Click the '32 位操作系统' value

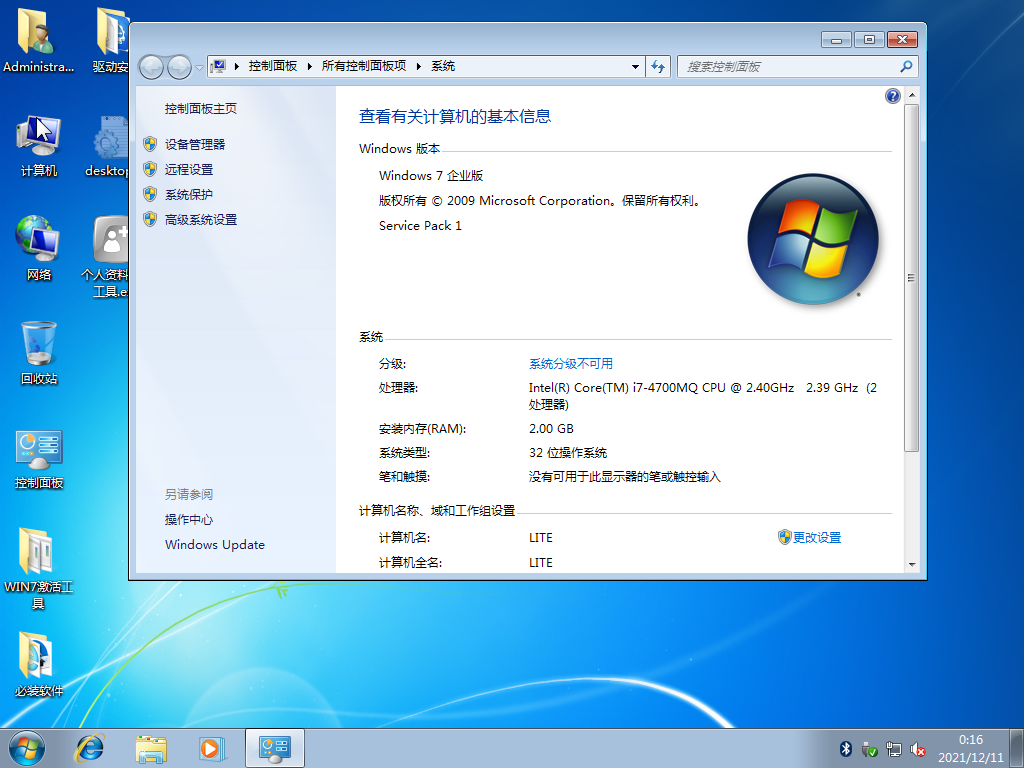point(568,453)
